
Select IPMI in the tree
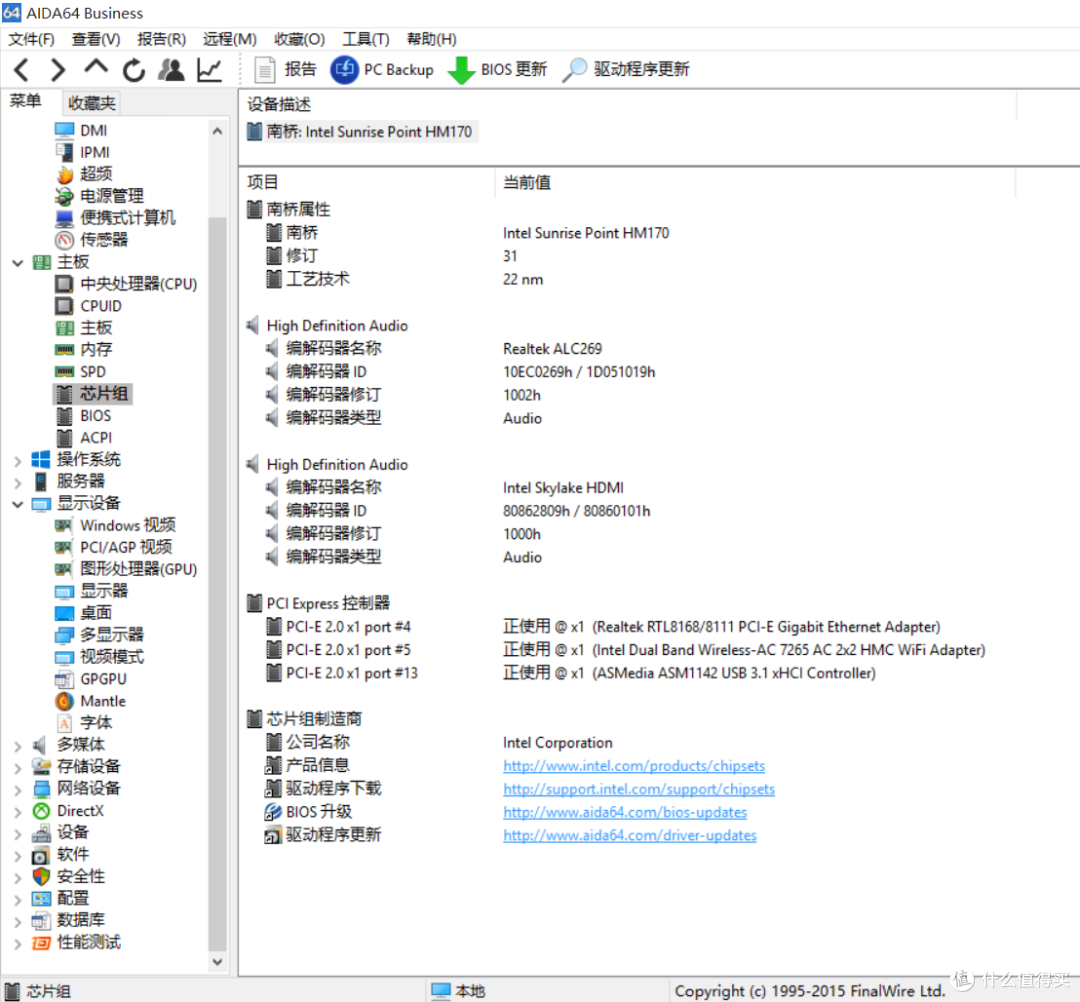tap(82, 152)
